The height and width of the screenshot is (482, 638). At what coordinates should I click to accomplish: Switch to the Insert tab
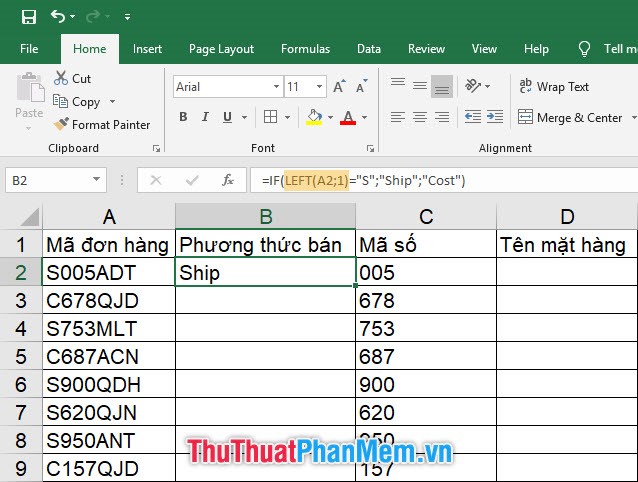click(x=147, y=49)
